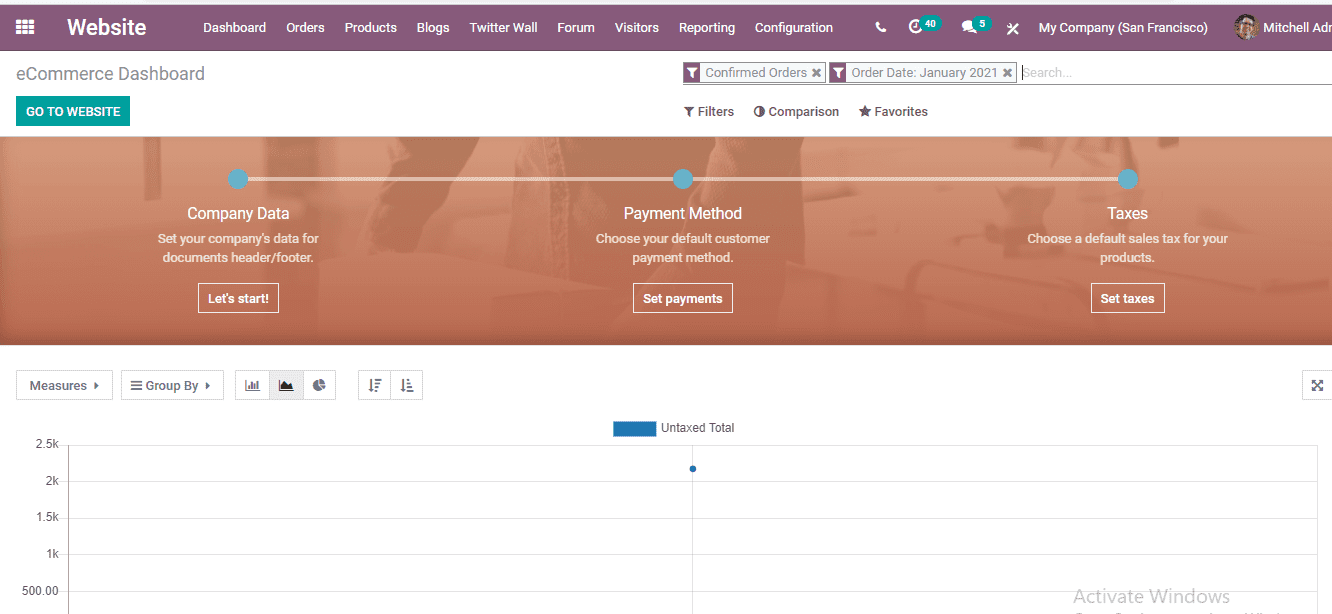
Task: Click the Let's start! button
Action: point(238,298)
